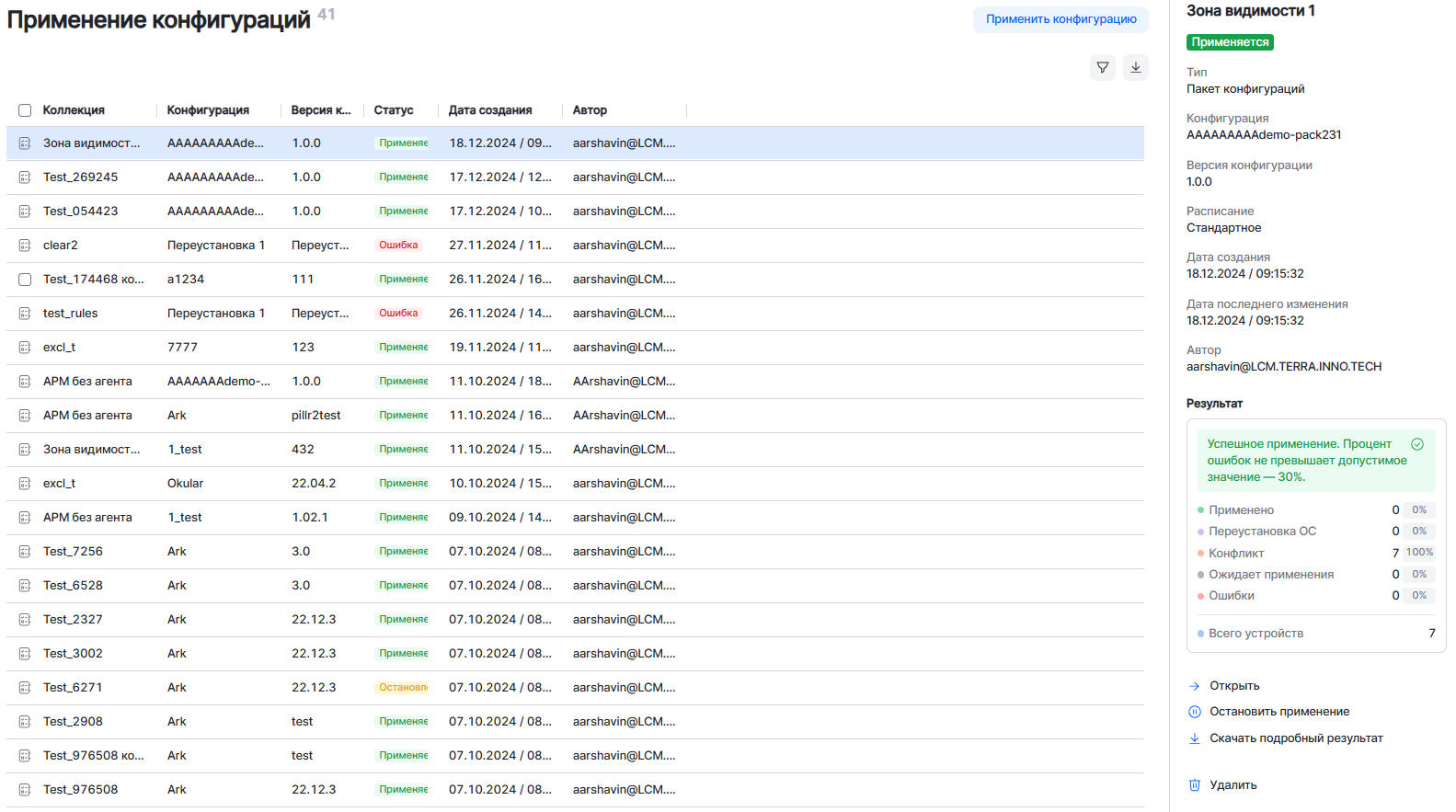The width and height of the screenshot is (1456, 812).
Task: Click the download table export icon
Action: tap(1135, 67)
